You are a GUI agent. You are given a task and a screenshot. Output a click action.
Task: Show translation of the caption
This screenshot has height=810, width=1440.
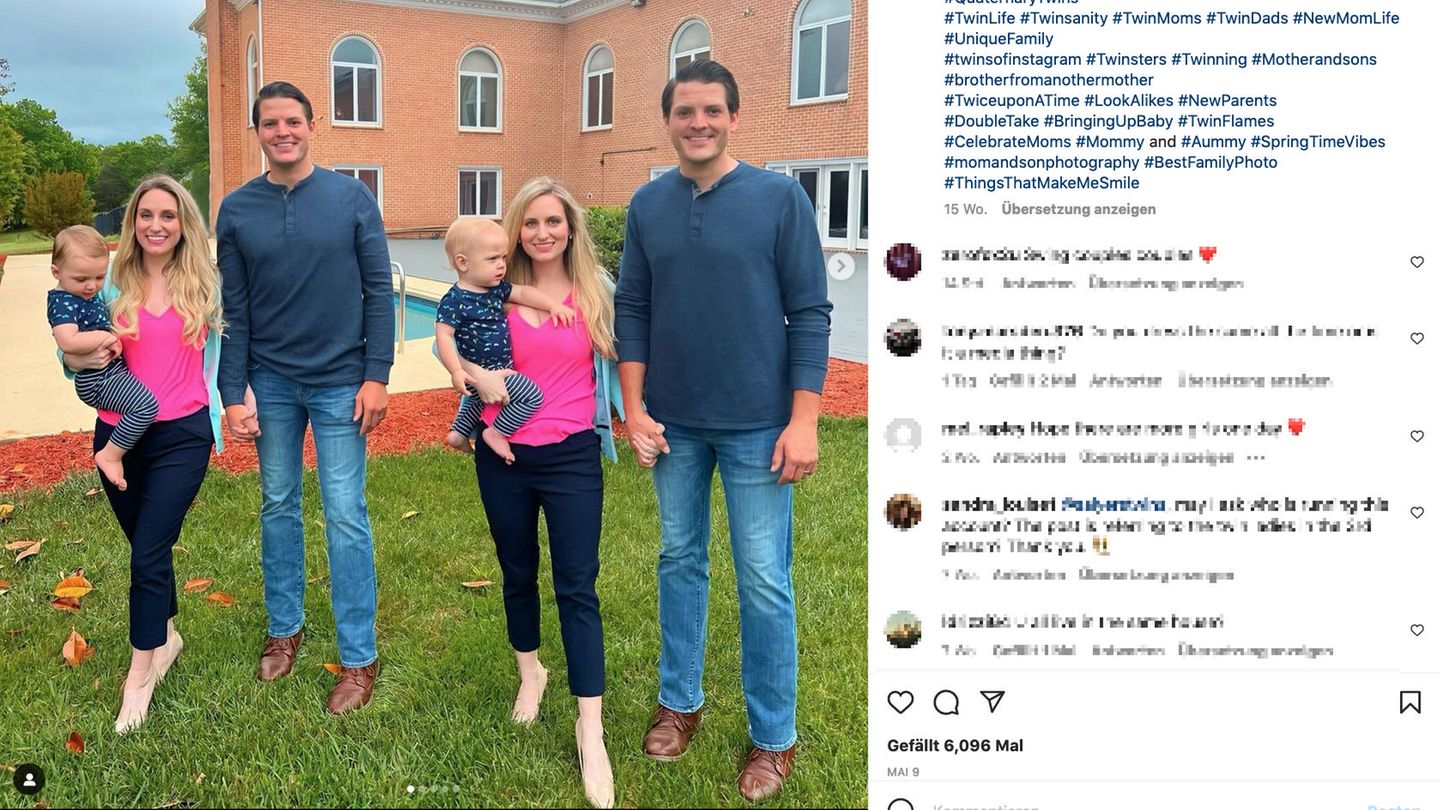(1078, 209)
